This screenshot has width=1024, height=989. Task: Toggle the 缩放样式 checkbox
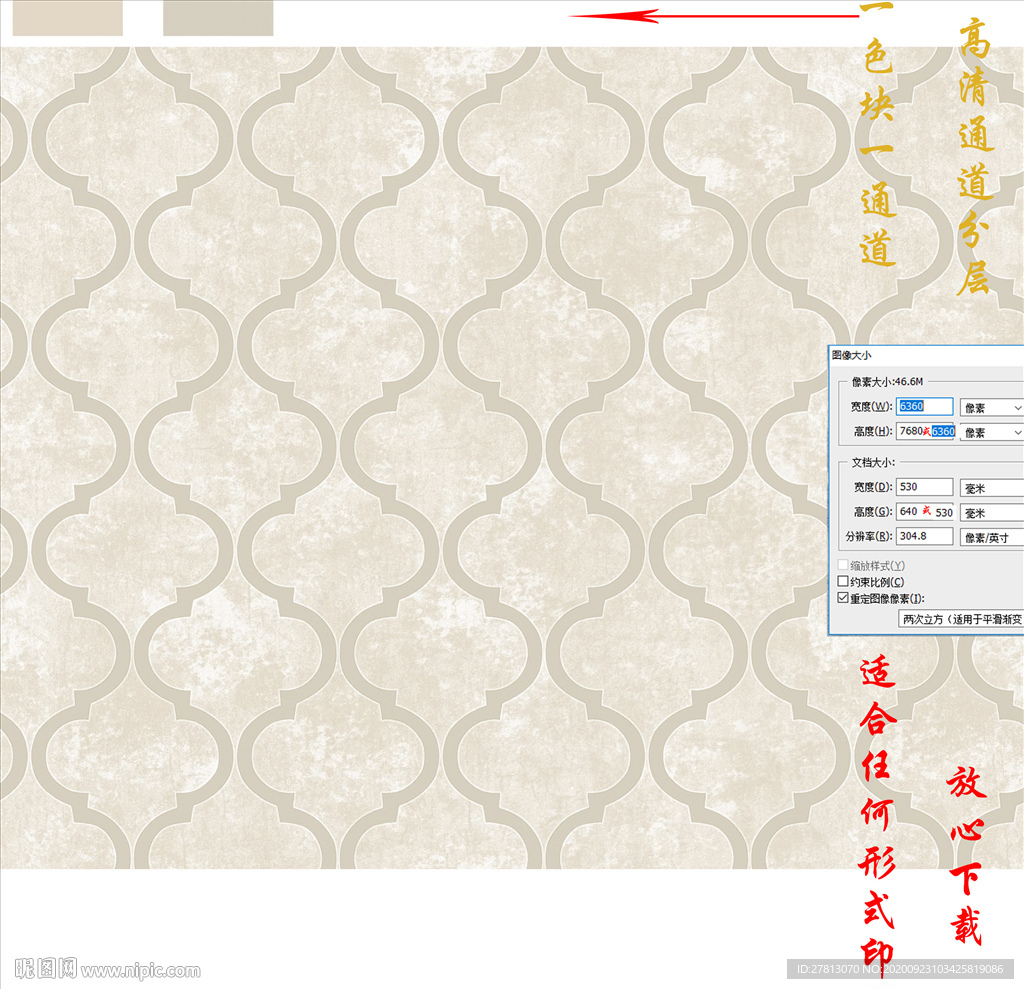pyautogui.click(x=843, y=565)
